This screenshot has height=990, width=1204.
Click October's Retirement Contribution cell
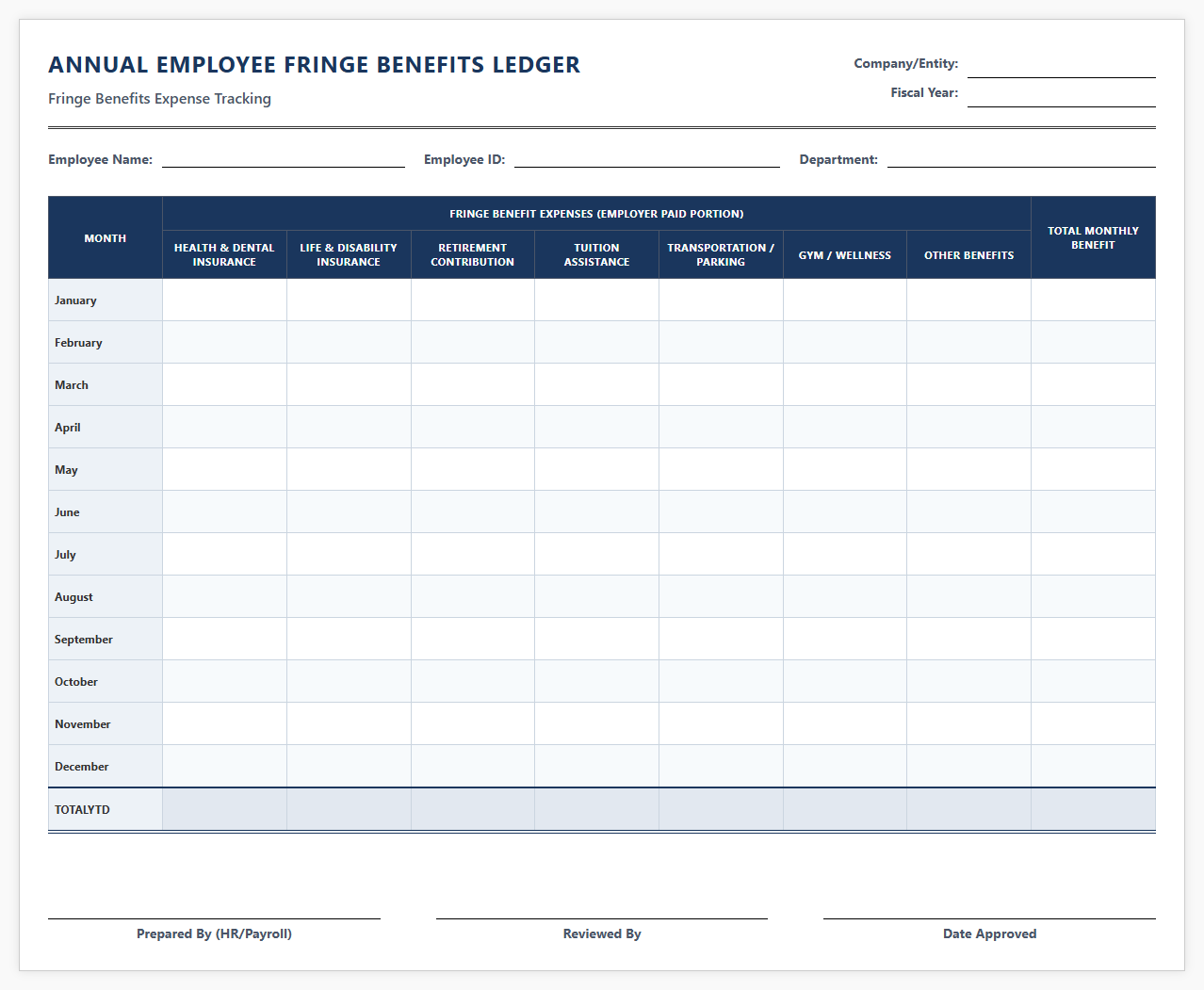point(473,681)
